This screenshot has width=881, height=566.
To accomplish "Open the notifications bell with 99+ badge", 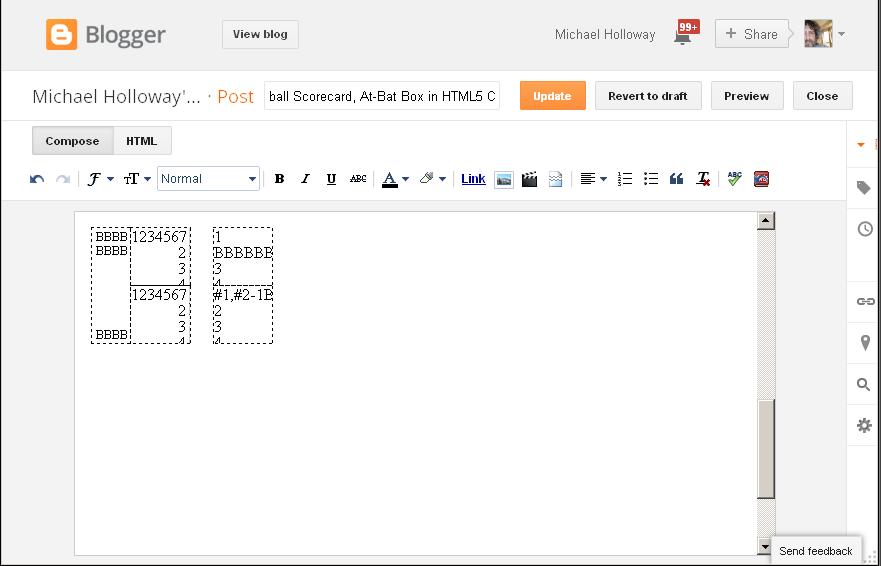I will coord(686,33).
